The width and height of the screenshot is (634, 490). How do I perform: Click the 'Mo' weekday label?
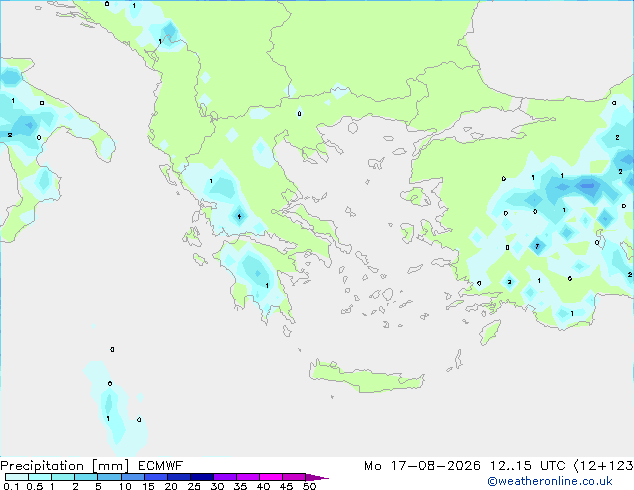[373, 466]
